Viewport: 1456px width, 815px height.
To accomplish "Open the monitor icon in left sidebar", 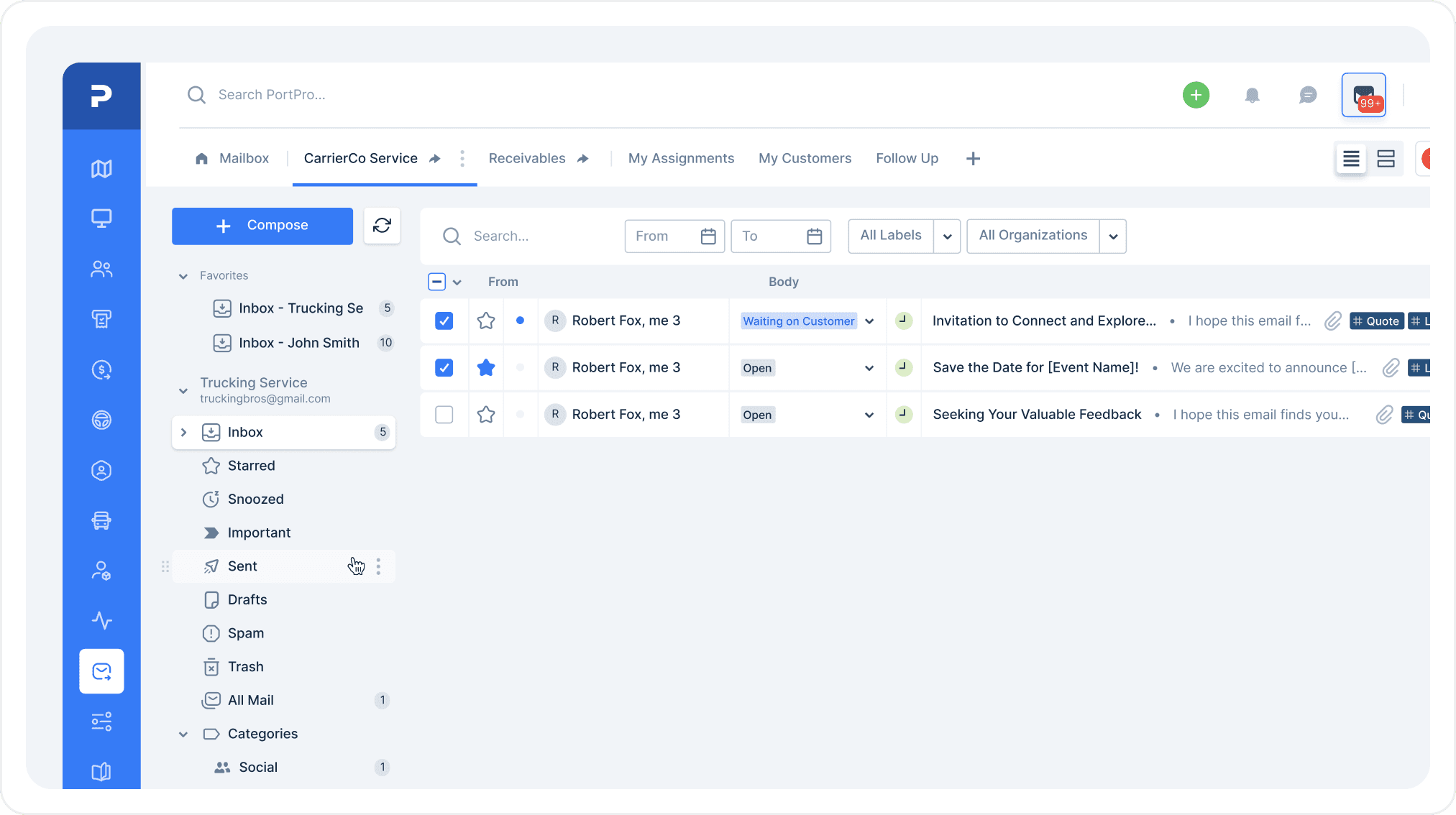I will click(x=101, y=218).
